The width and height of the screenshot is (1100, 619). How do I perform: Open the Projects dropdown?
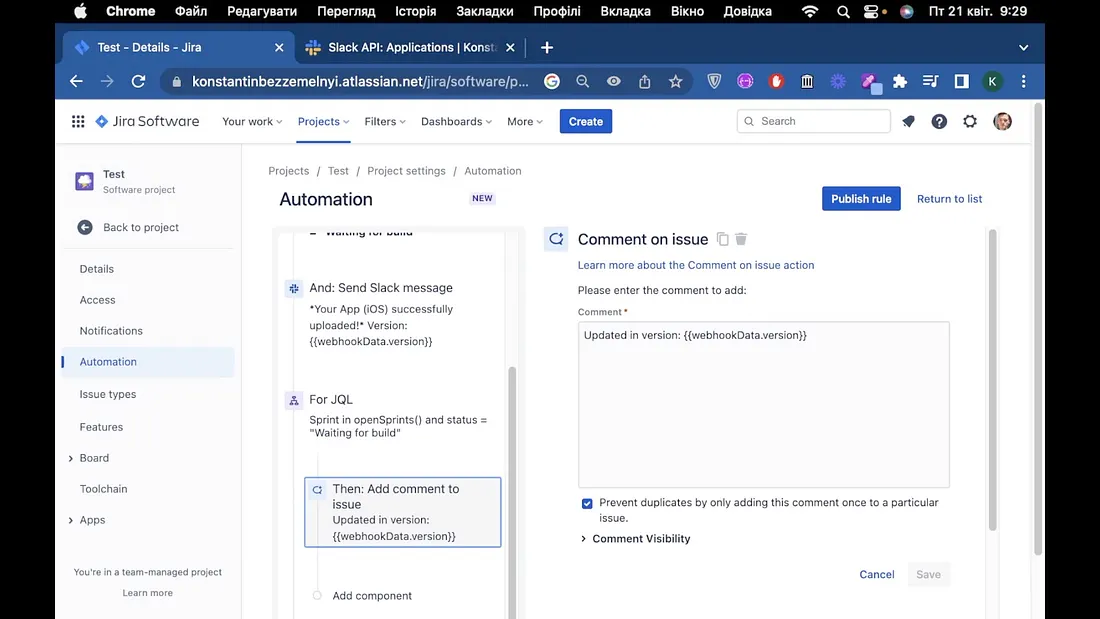coord(323,121)
